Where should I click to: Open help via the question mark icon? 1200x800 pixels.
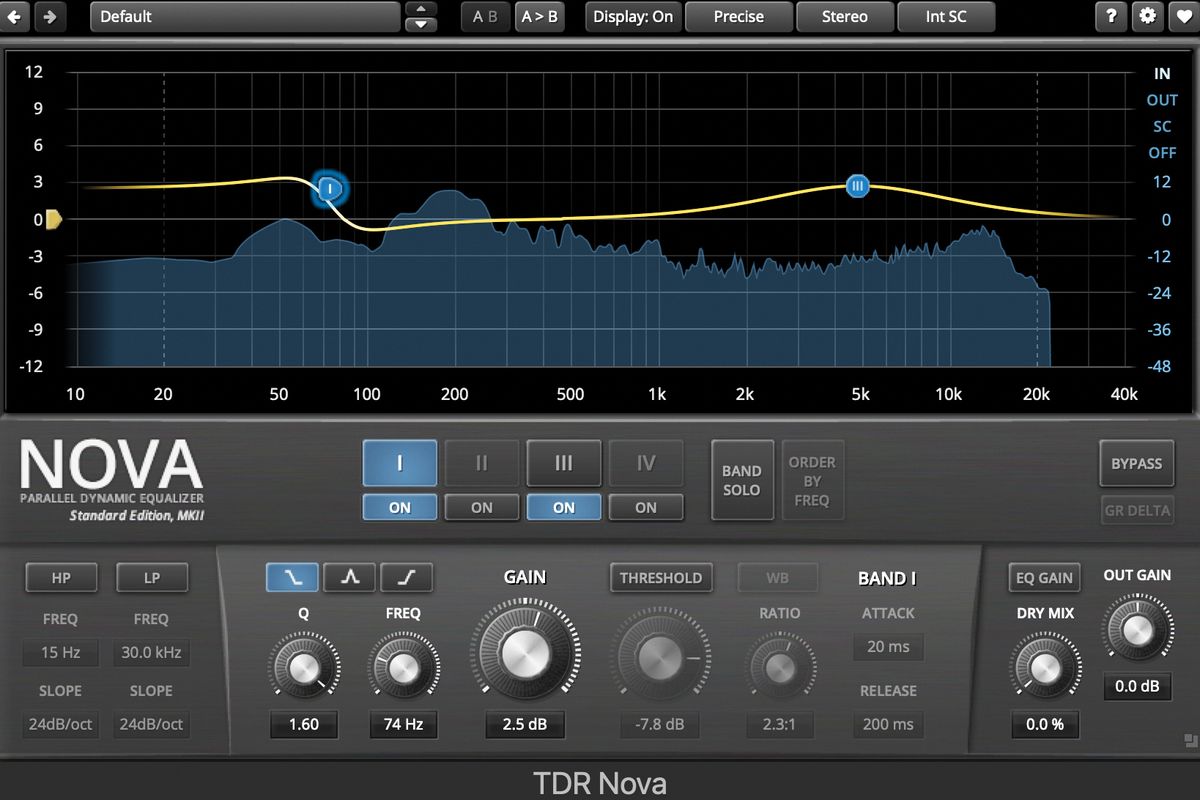click(1110, 17)
